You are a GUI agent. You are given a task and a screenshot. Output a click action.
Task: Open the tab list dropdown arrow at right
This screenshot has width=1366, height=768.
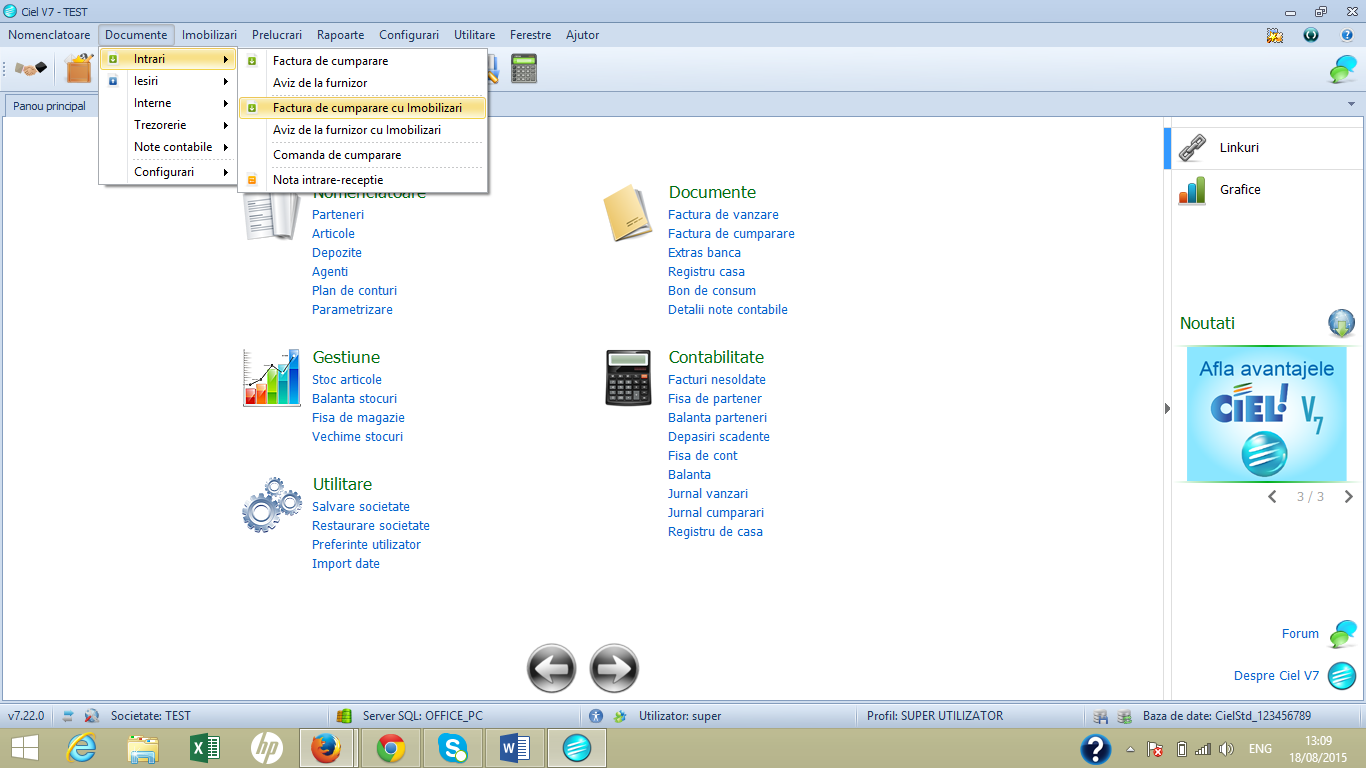click(x=1351, y=105)
